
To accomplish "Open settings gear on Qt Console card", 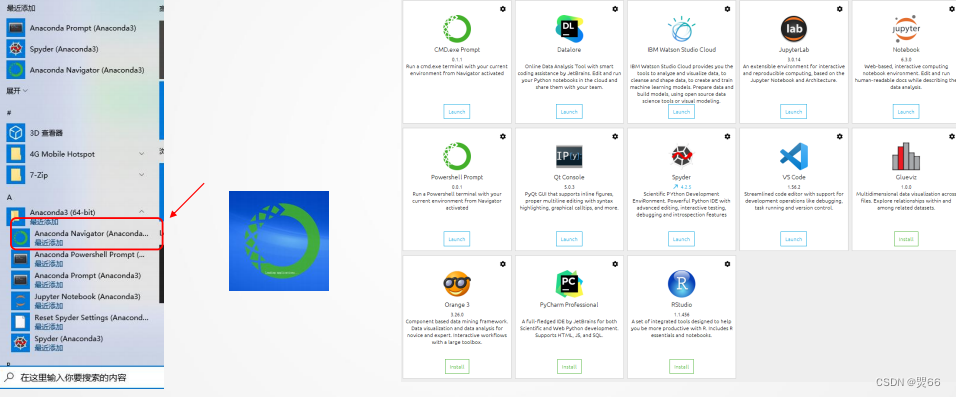I will [x=615, y=136].
